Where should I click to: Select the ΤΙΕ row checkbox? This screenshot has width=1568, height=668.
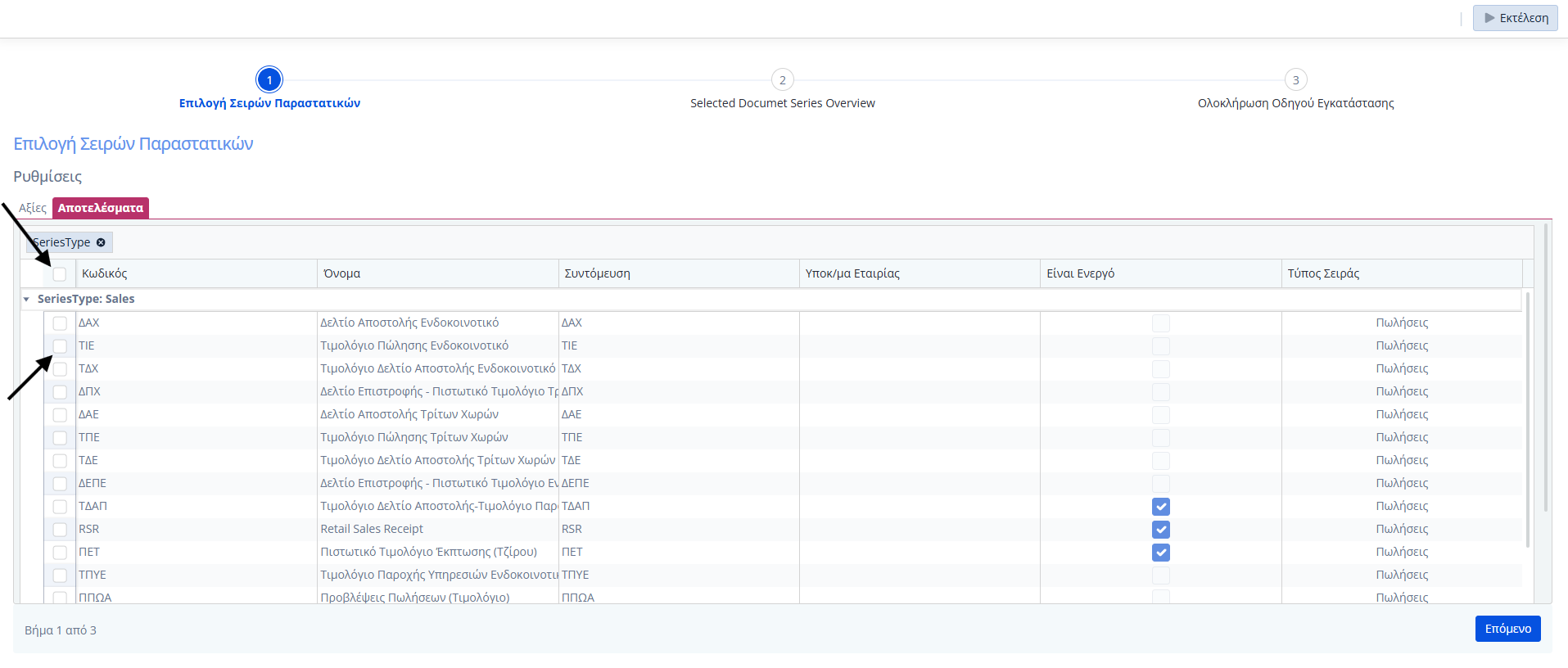point(60,346)
